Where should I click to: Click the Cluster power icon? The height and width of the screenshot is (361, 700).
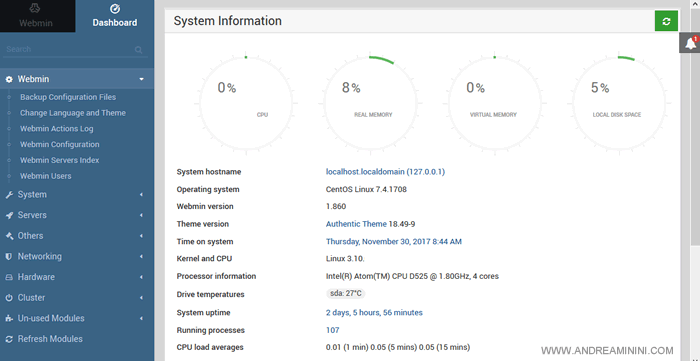(x=9, y=298)
